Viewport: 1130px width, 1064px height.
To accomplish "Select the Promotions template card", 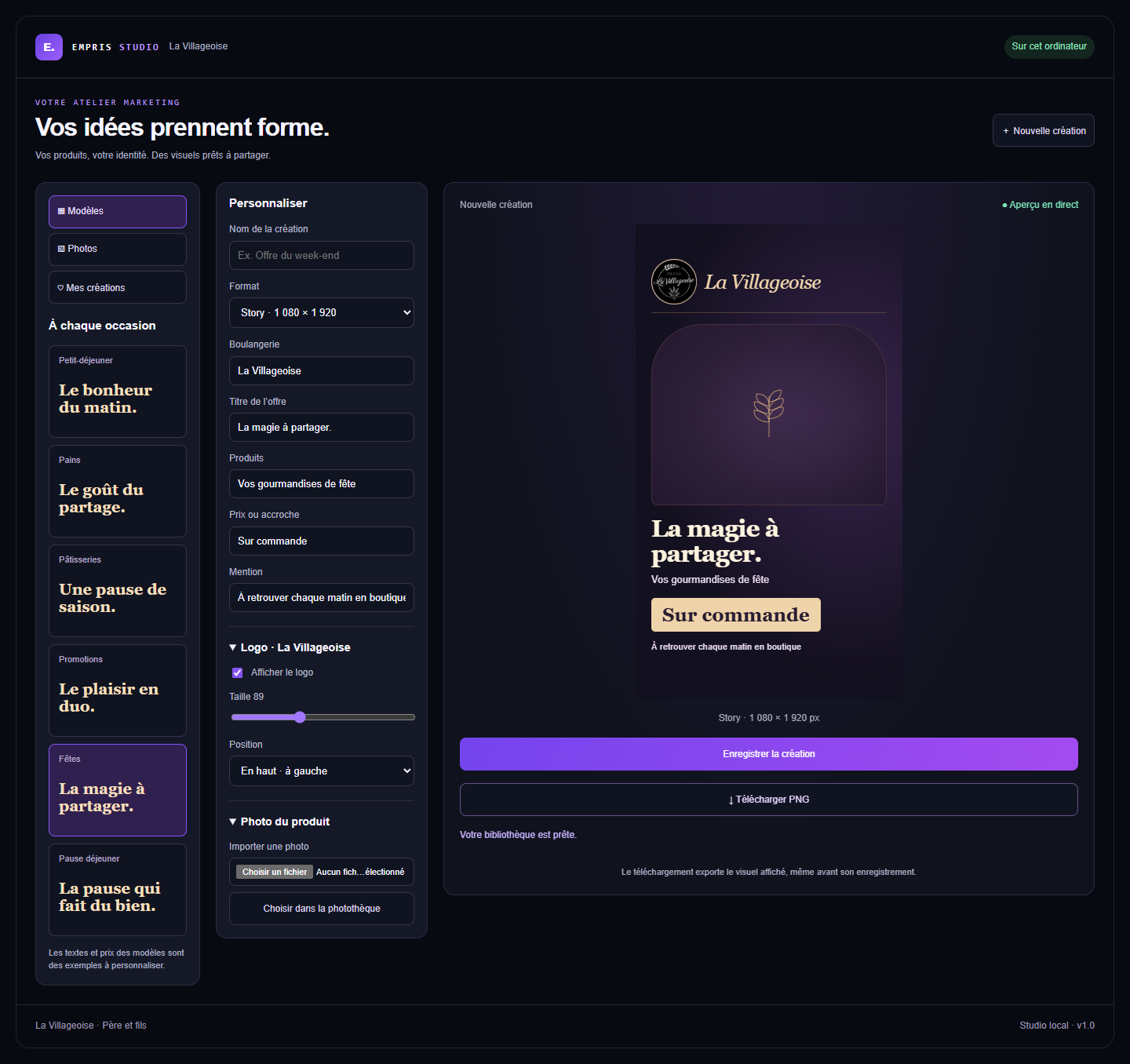I will click(118, 691).
